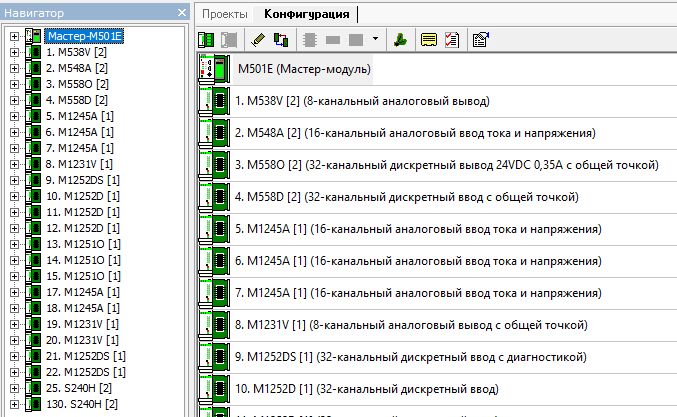Select 6. M1245A [1] in navigator
677x417 pixels.
coord(80,132)
